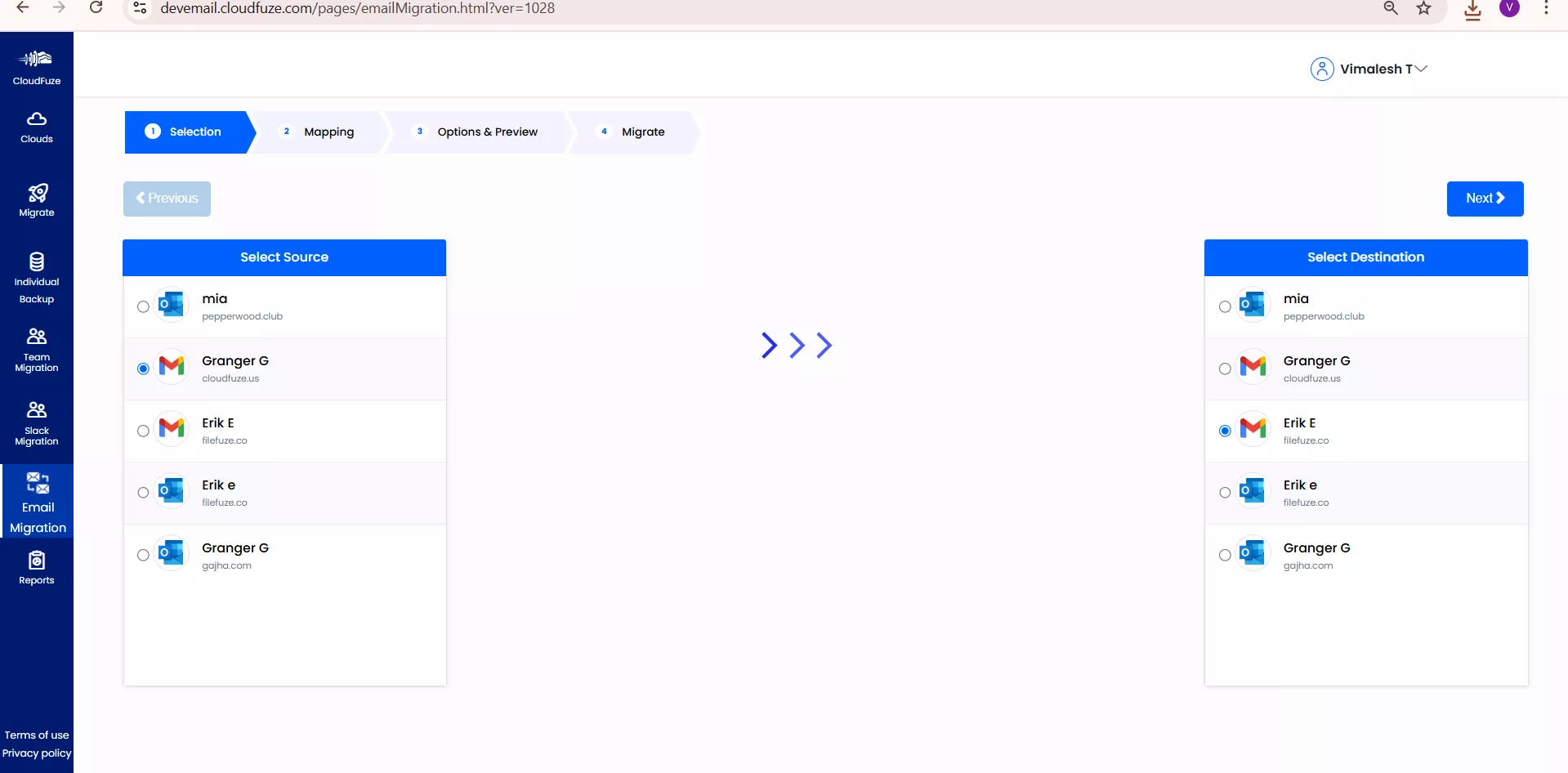The width and height of the screenshot is (1568, 773).
Task: Select source Erik e Outlook radio button
Action: (x=143, y=493)
